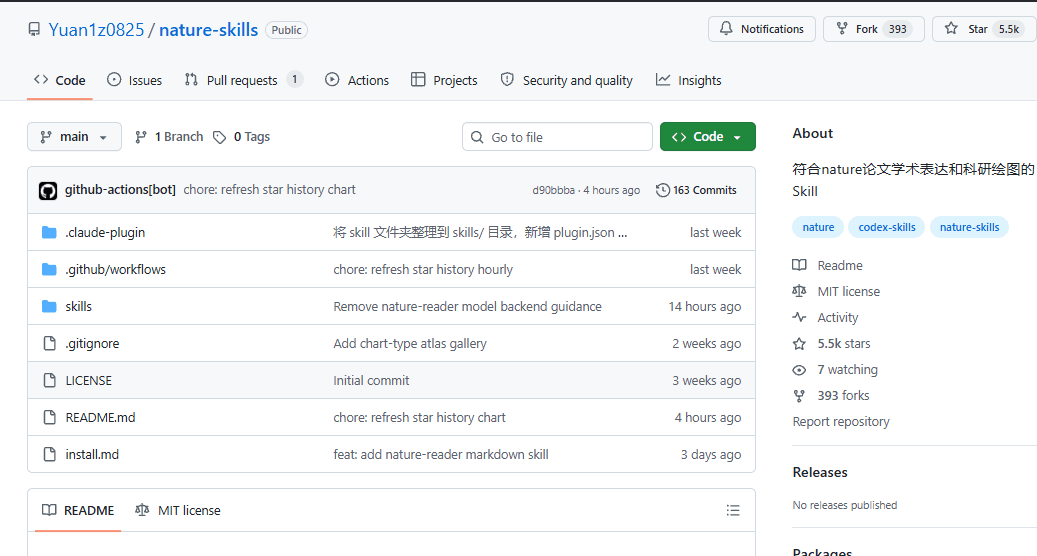Open the install.md file name
The image size is (1037, 556).
pyautogui.click(x=92, y=455)
